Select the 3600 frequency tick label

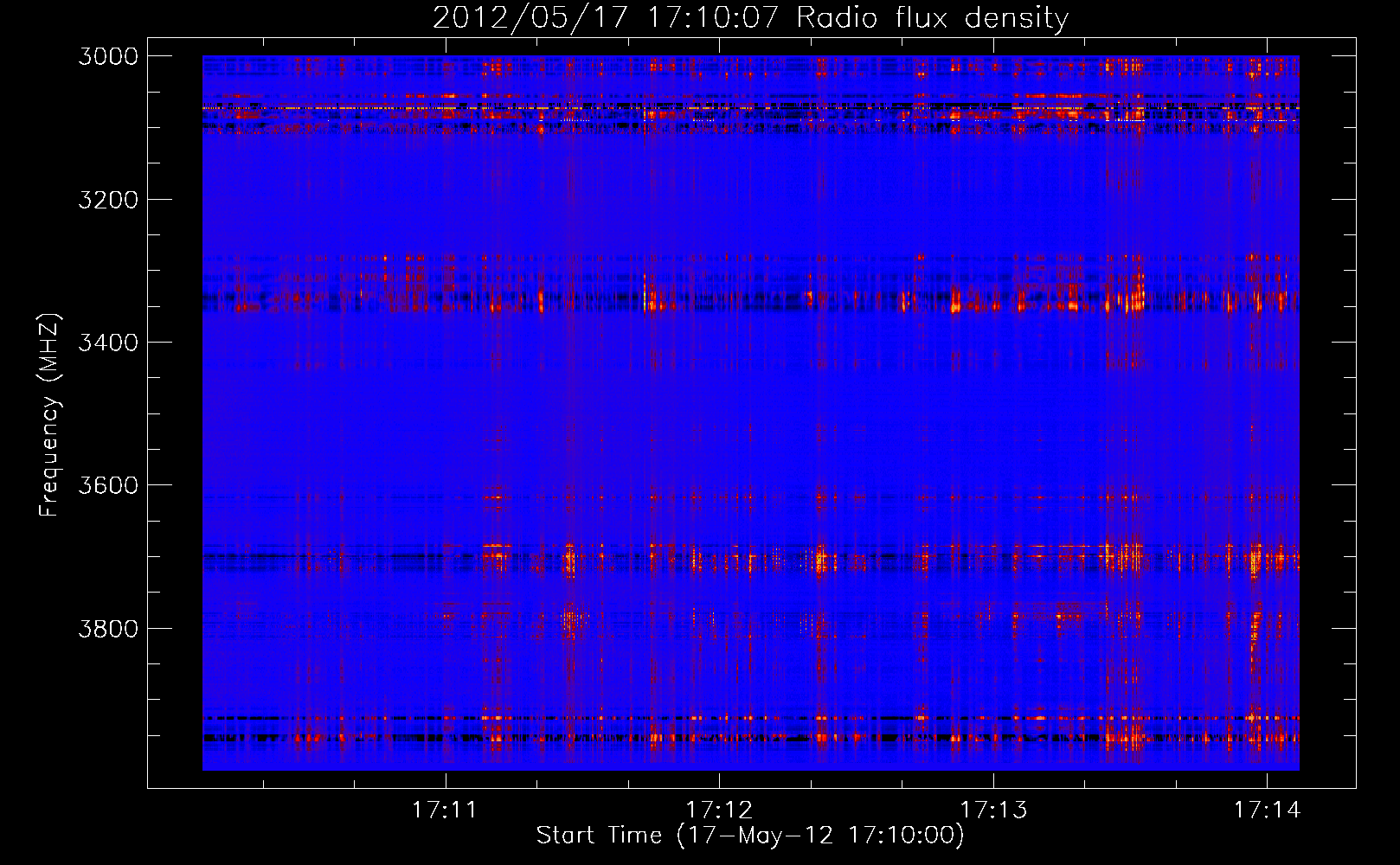(108, 485)
